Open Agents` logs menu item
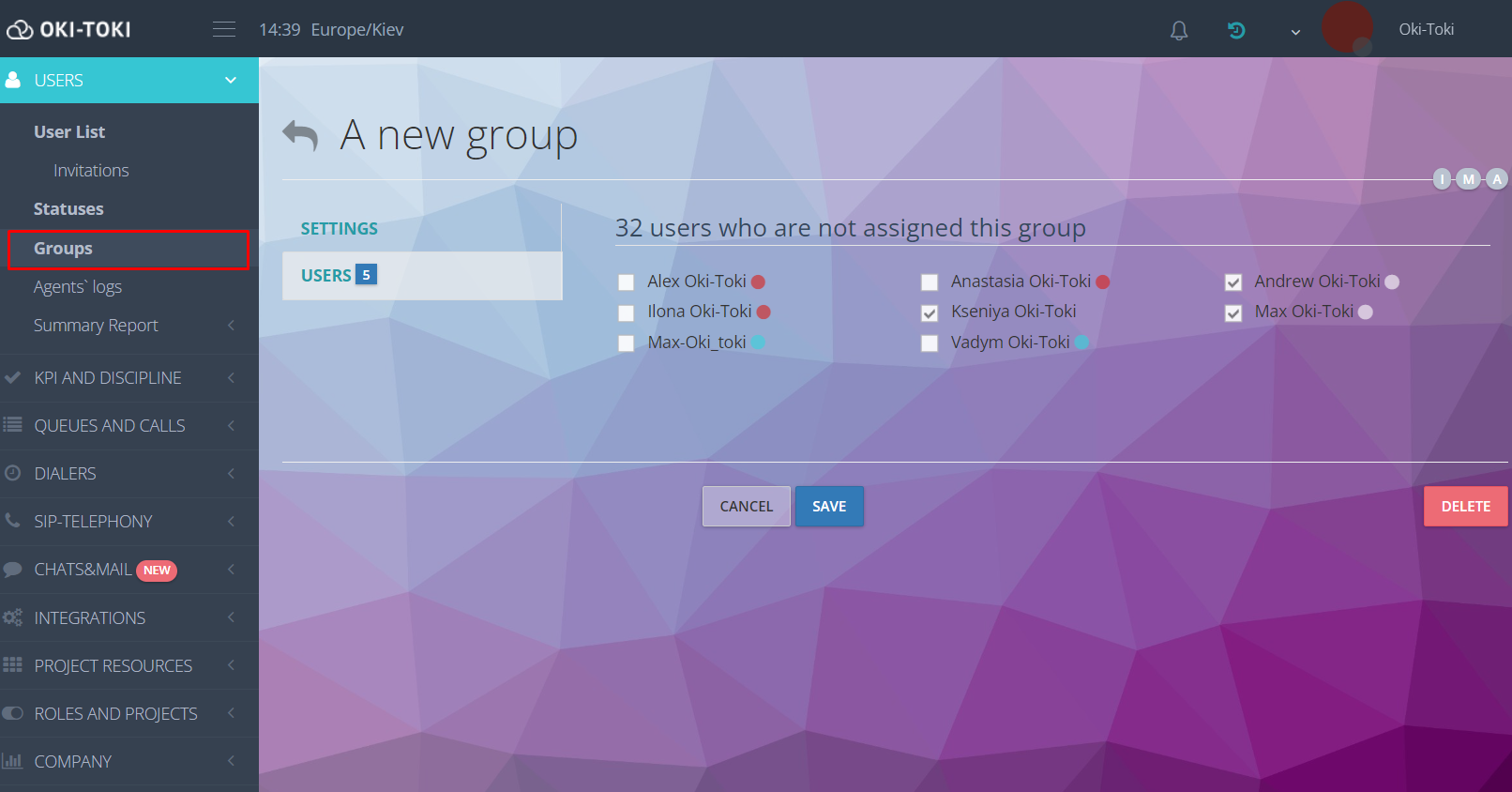This screenshot has width=1512, height=792. pyautogui.click(x=78, y=287)
